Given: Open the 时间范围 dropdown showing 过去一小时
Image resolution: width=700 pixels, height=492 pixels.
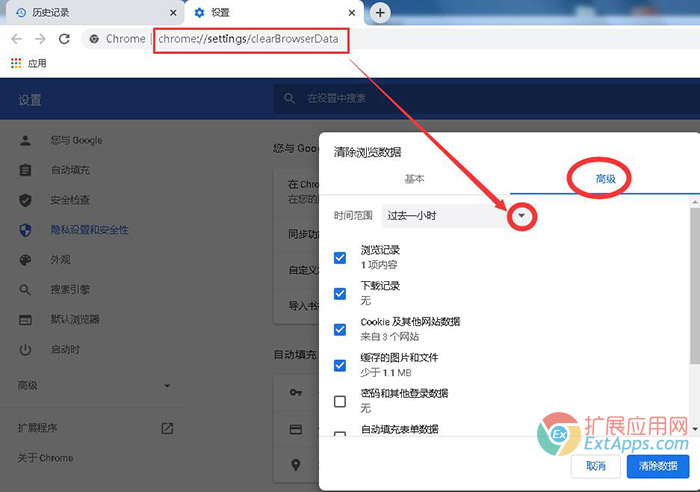Looking at the screenshot, I should coord(455,216).
